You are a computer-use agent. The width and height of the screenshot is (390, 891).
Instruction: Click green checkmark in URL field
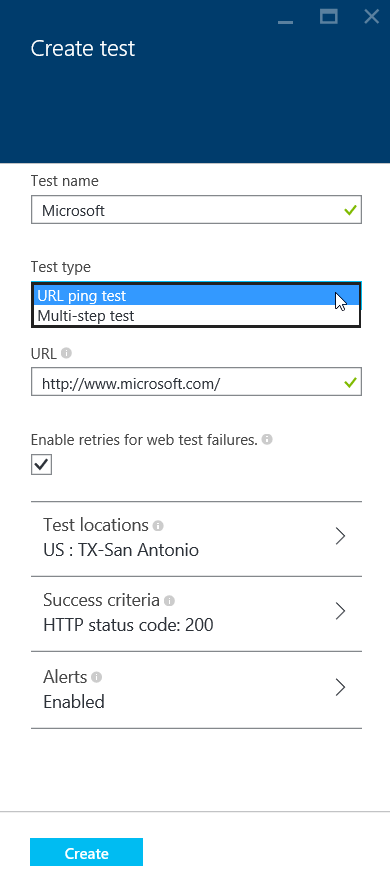[350, 382]
